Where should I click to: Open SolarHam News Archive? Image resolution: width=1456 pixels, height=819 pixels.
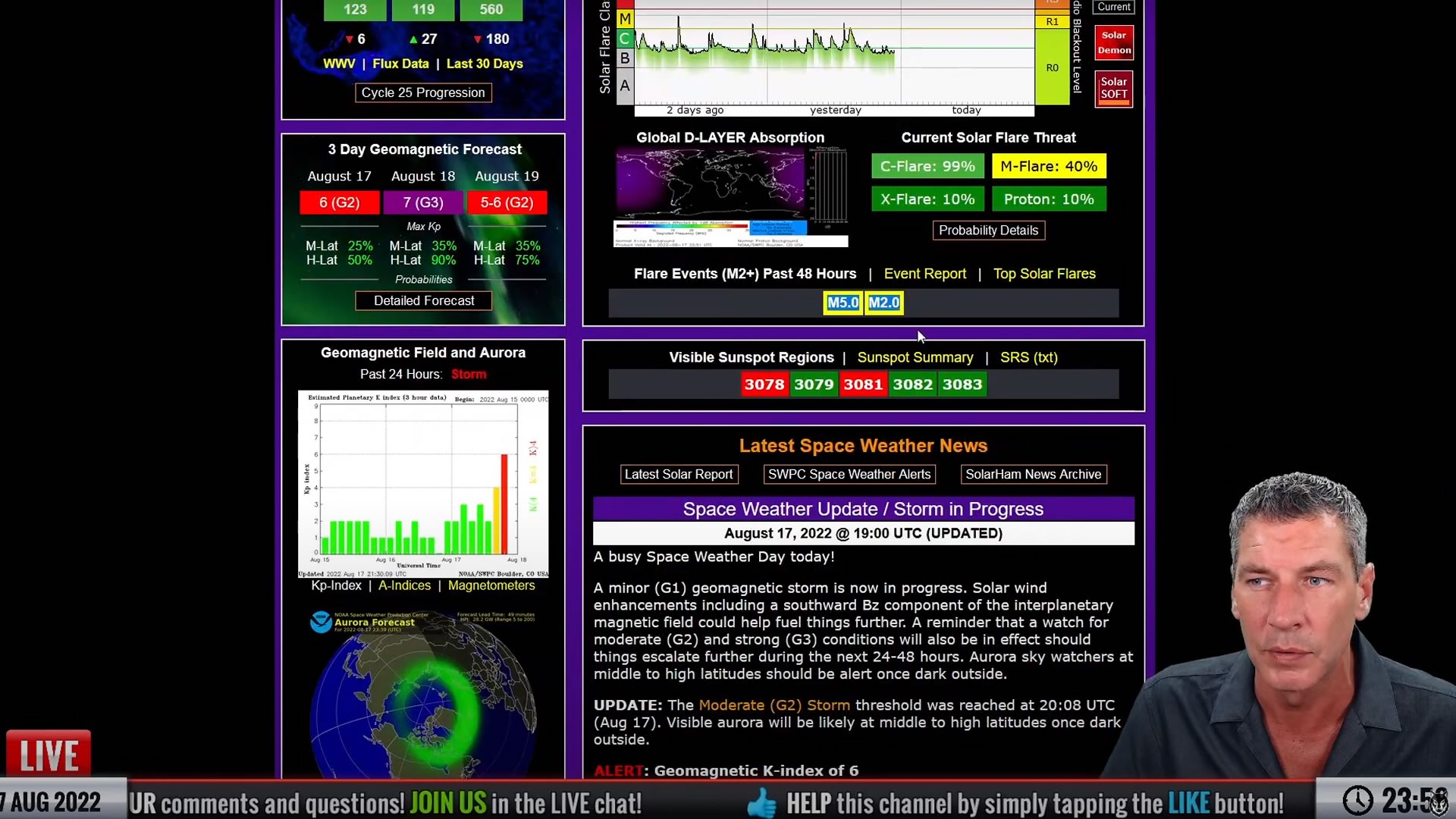coord(1033,475)
